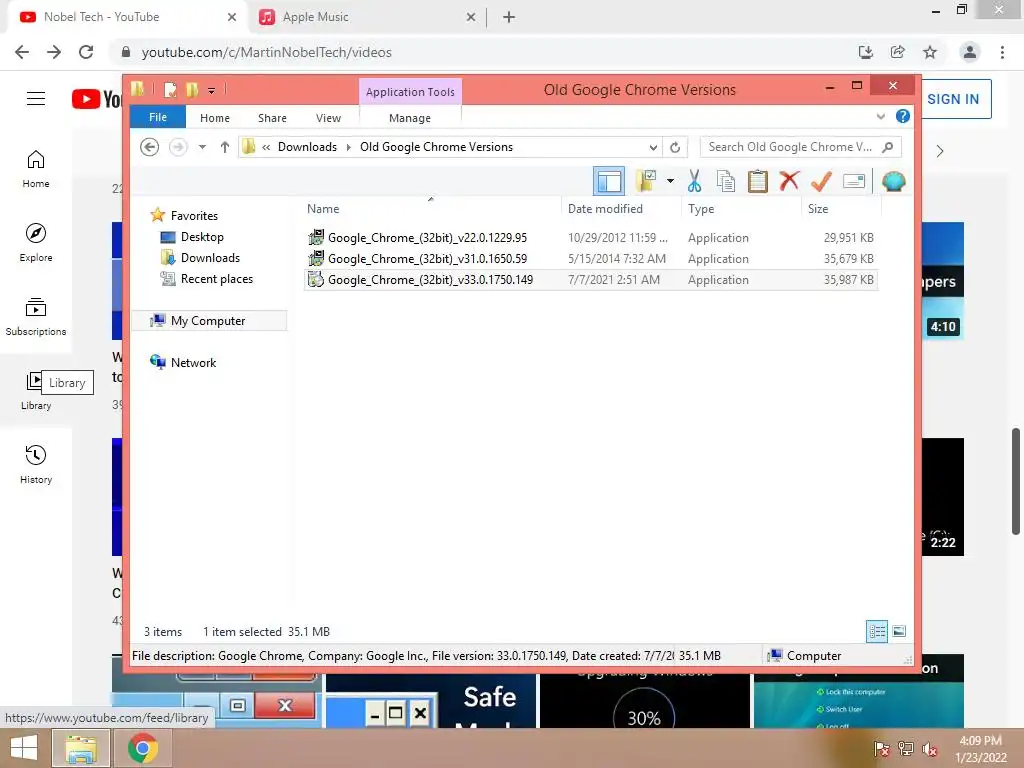Click the new folder icon in toolbar
1024x768 pixels.
coord(646,181)
